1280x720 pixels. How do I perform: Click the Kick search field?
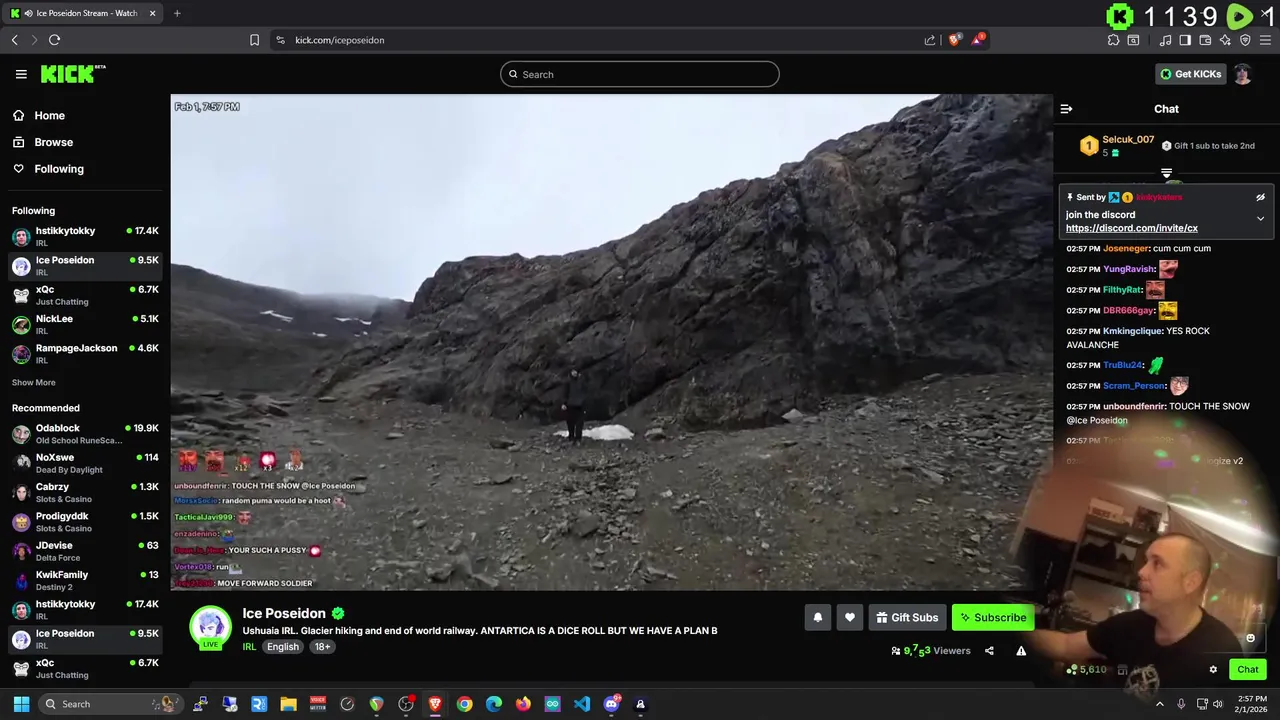click(x=640, y=74)
